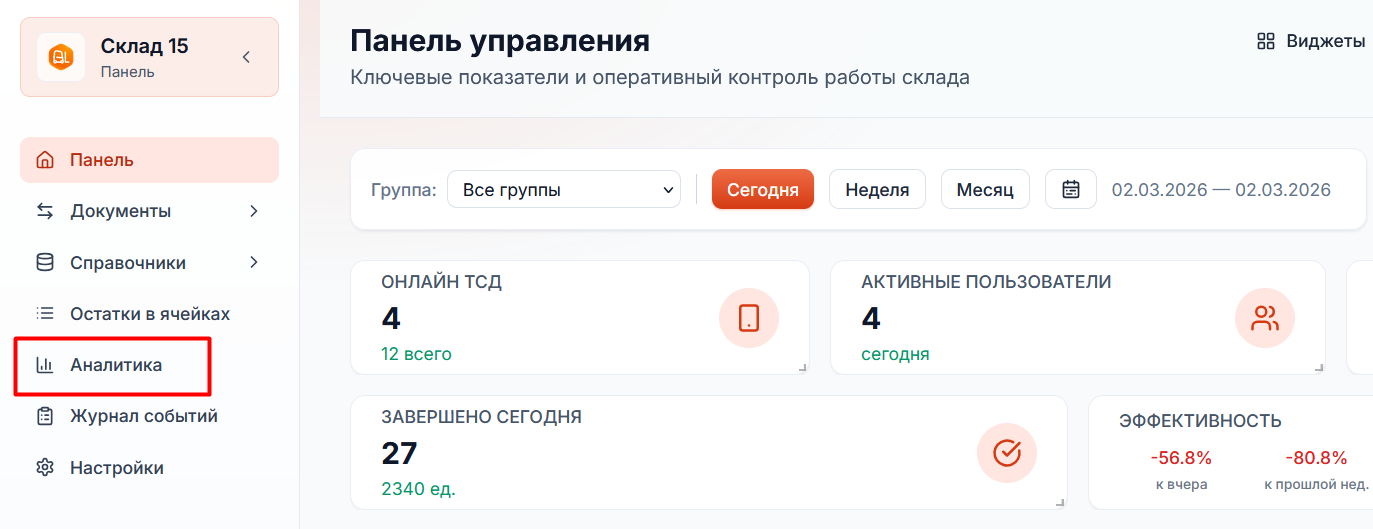
Task: Click the arrows icon beside Документы
Action: point(45,211)
